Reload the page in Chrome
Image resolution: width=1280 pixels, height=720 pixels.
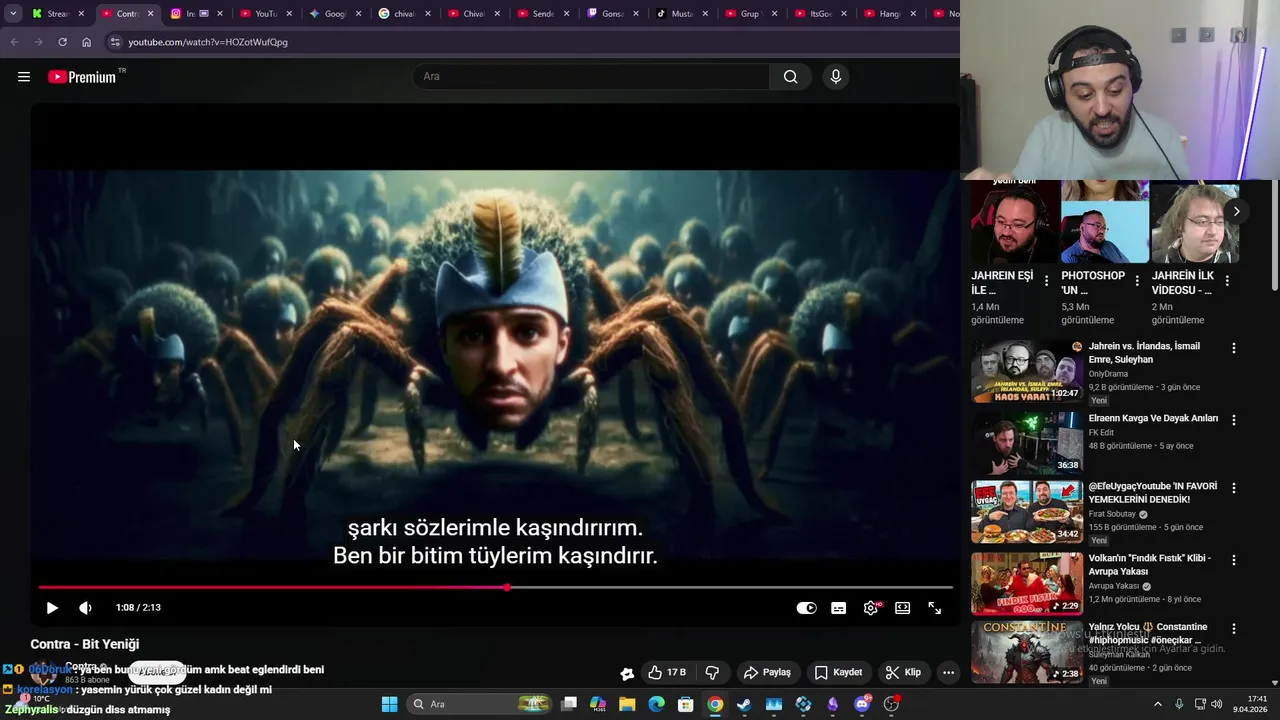coord(62,42)
